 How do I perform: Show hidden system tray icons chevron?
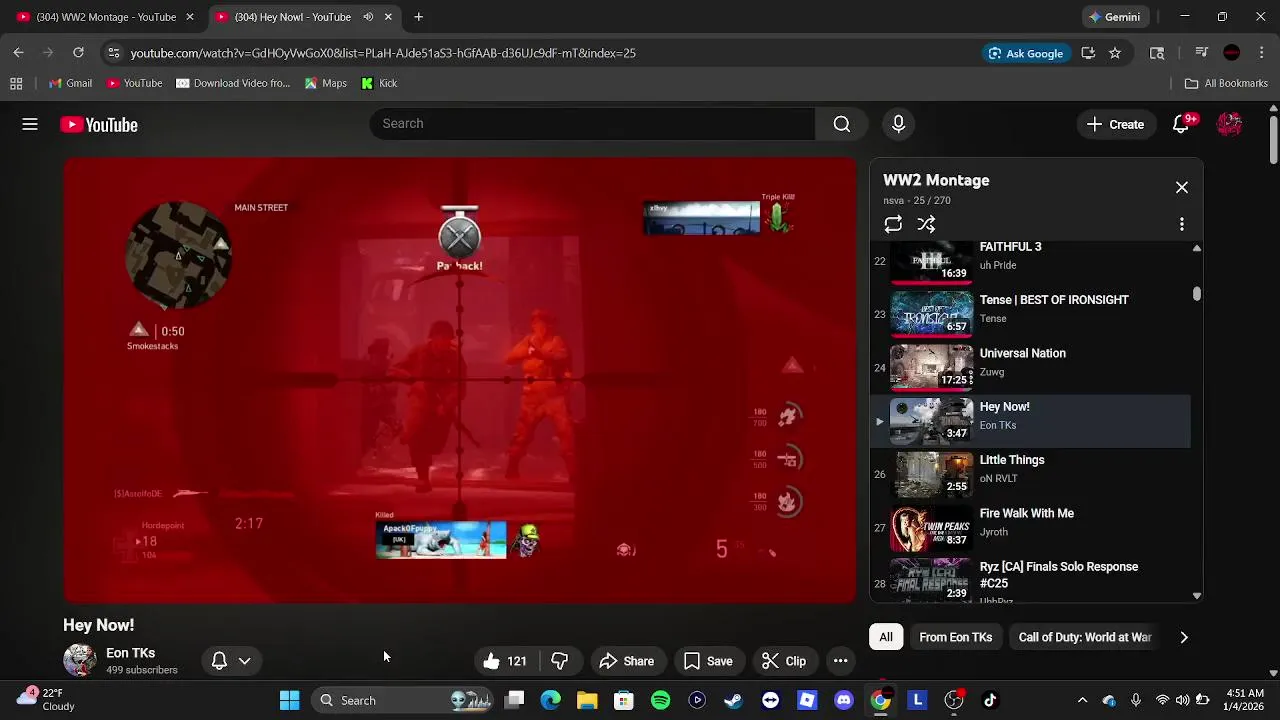point(1082,700)
